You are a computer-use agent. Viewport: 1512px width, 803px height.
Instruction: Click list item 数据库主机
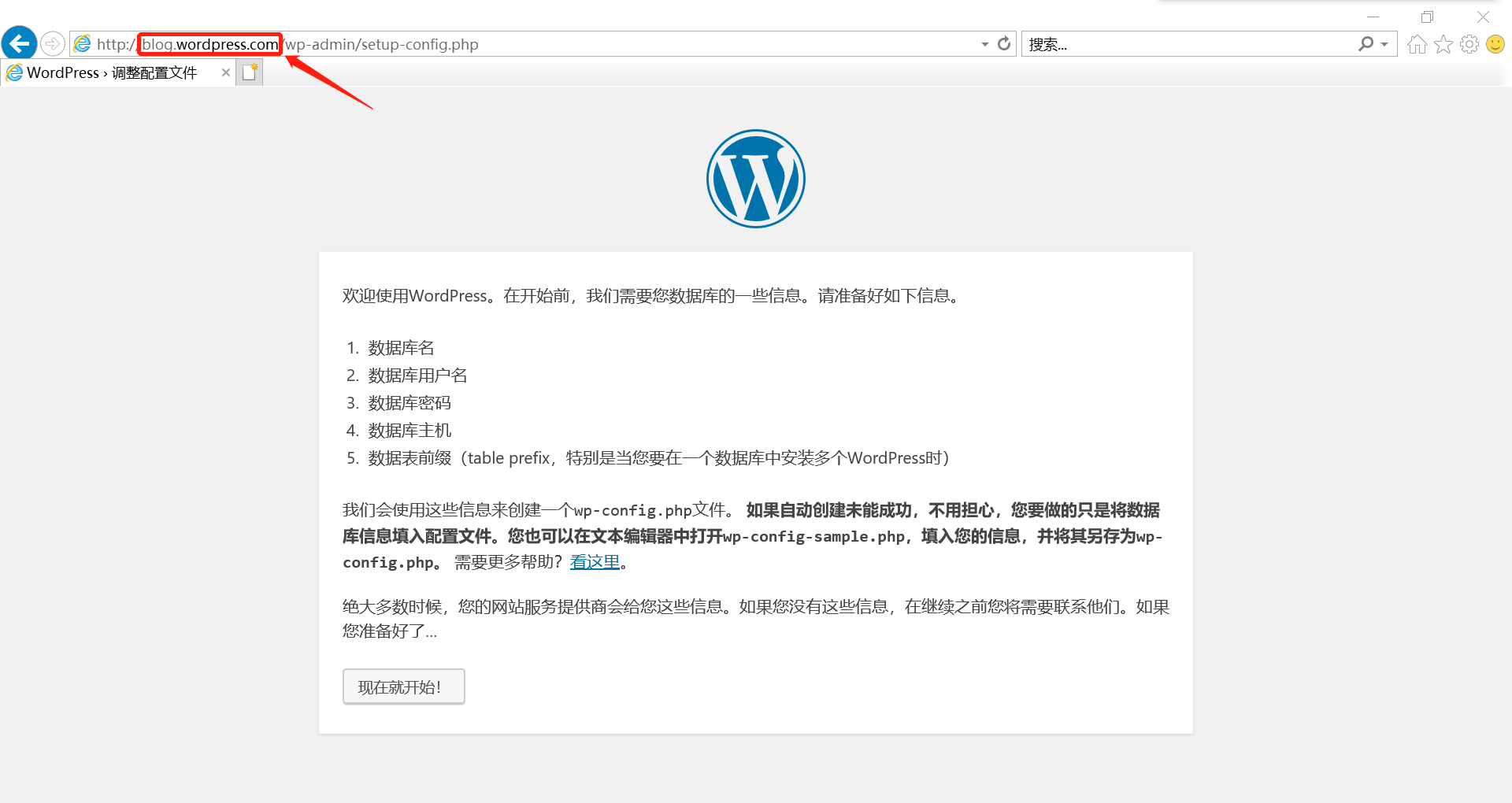point(409,431)
